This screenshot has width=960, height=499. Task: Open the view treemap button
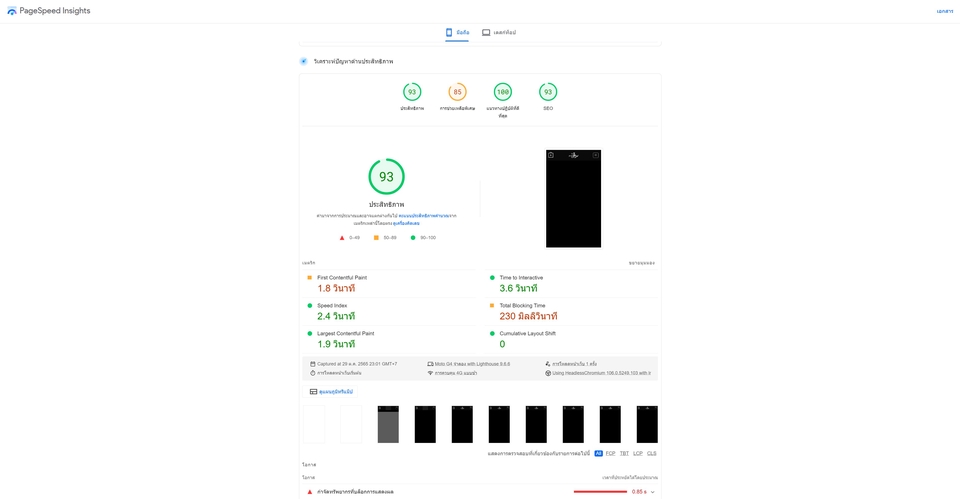click(331, 392)
